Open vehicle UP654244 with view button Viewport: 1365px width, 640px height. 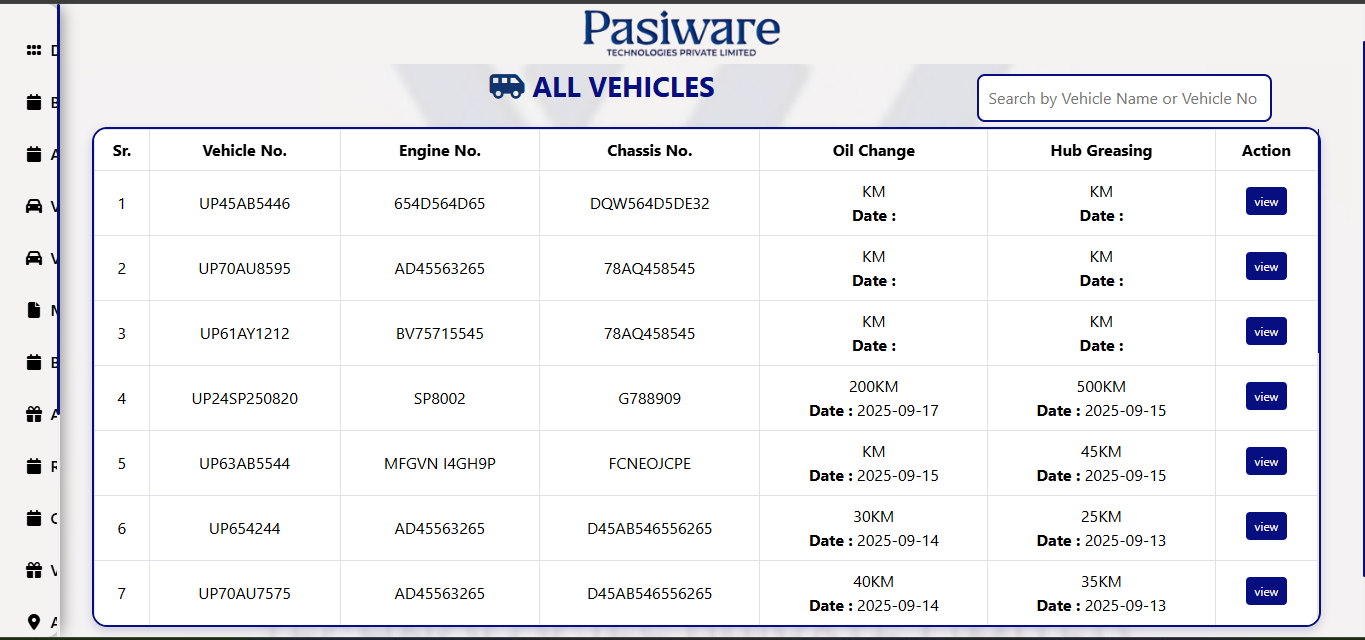tap(1266, 527)
